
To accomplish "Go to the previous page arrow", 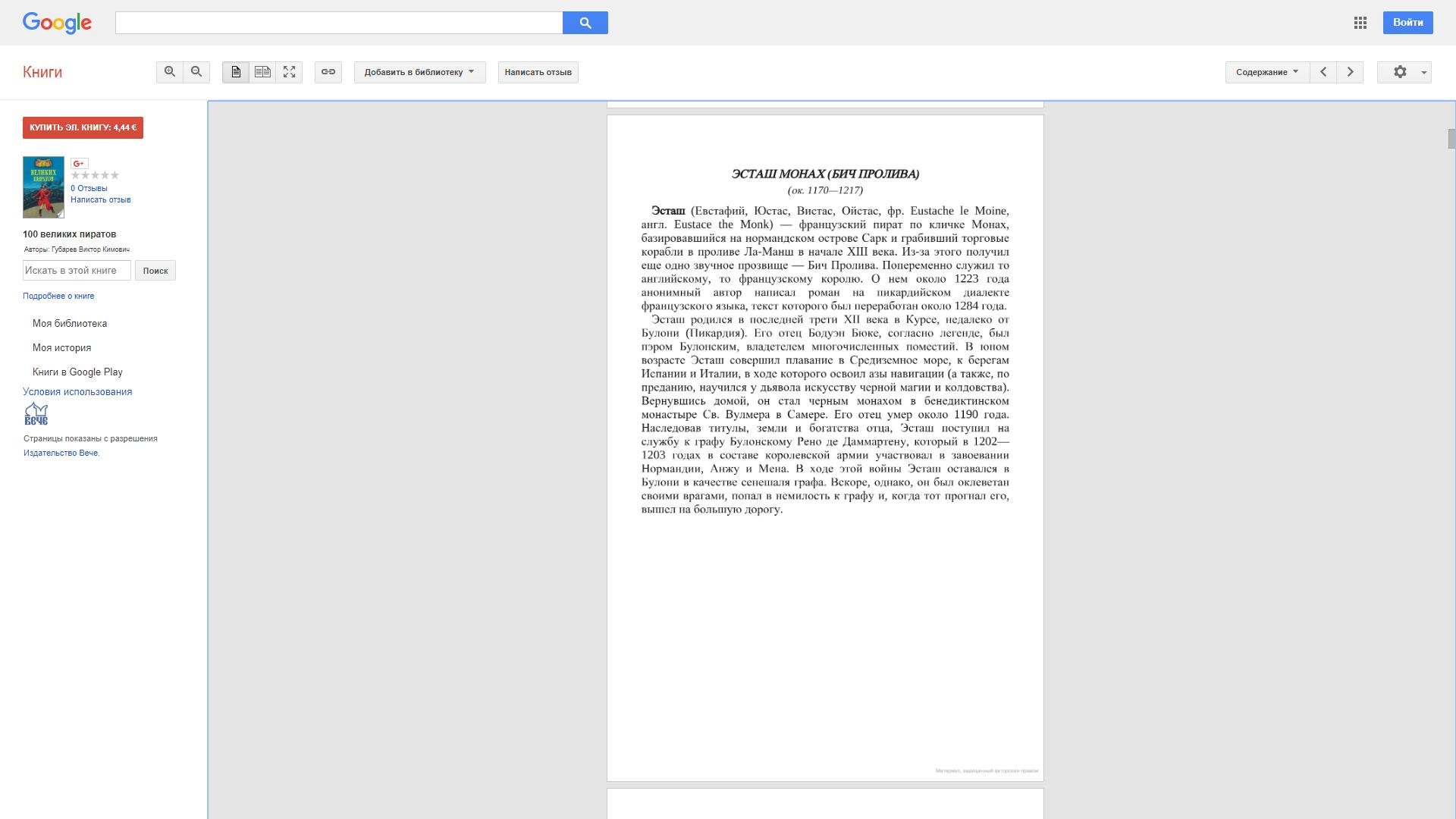I will [x=1323, y=72].
